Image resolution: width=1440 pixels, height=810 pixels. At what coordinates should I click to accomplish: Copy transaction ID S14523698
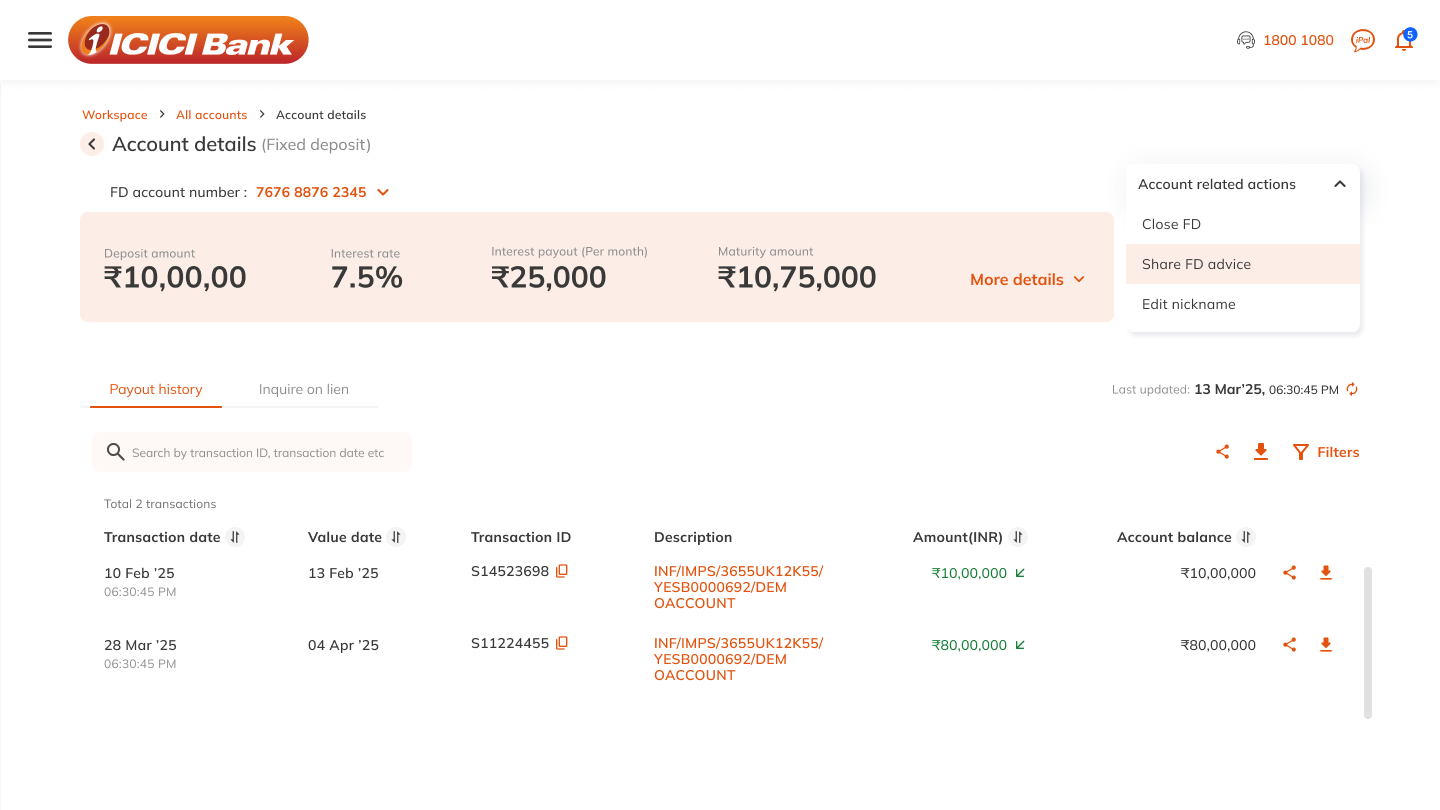562,571
